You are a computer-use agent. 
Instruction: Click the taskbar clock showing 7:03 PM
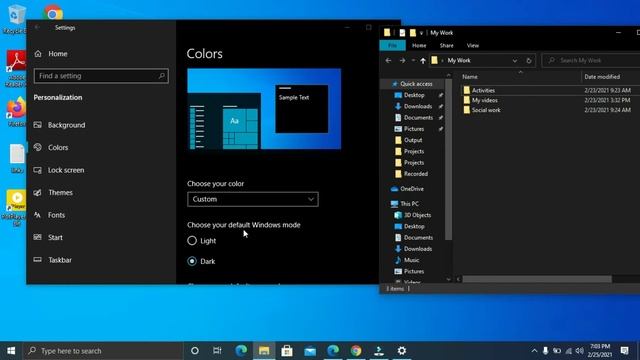600,351
